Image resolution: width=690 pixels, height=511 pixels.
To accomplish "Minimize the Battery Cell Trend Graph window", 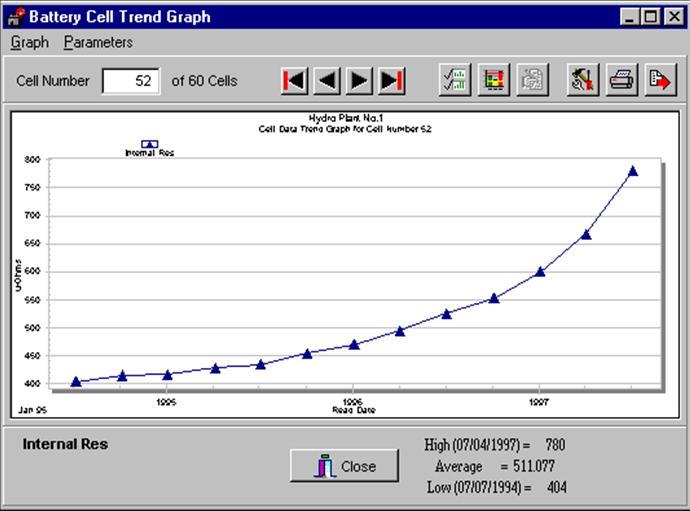I will (x=630, y=17).
